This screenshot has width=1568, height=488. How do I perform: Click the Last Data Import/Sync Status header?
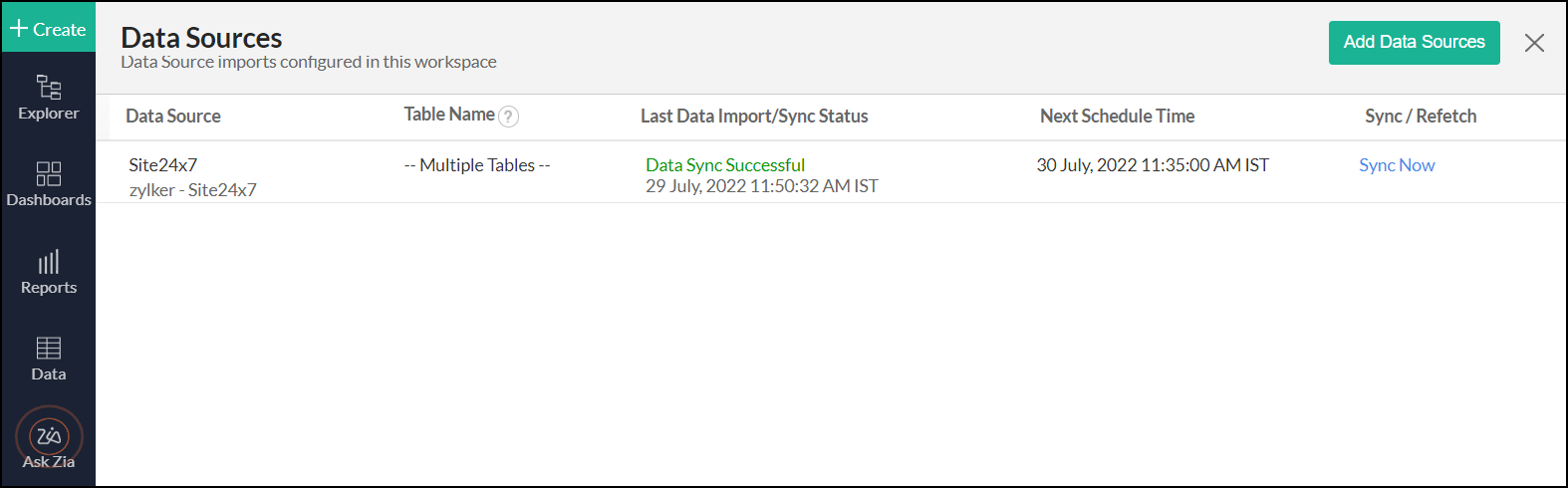click(754, 117)
